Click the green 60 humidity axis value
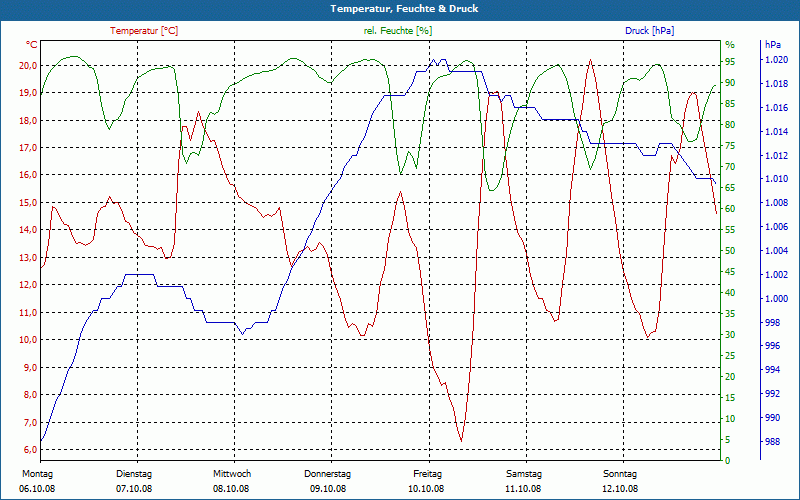800x500 pixels. click(730, 209)
